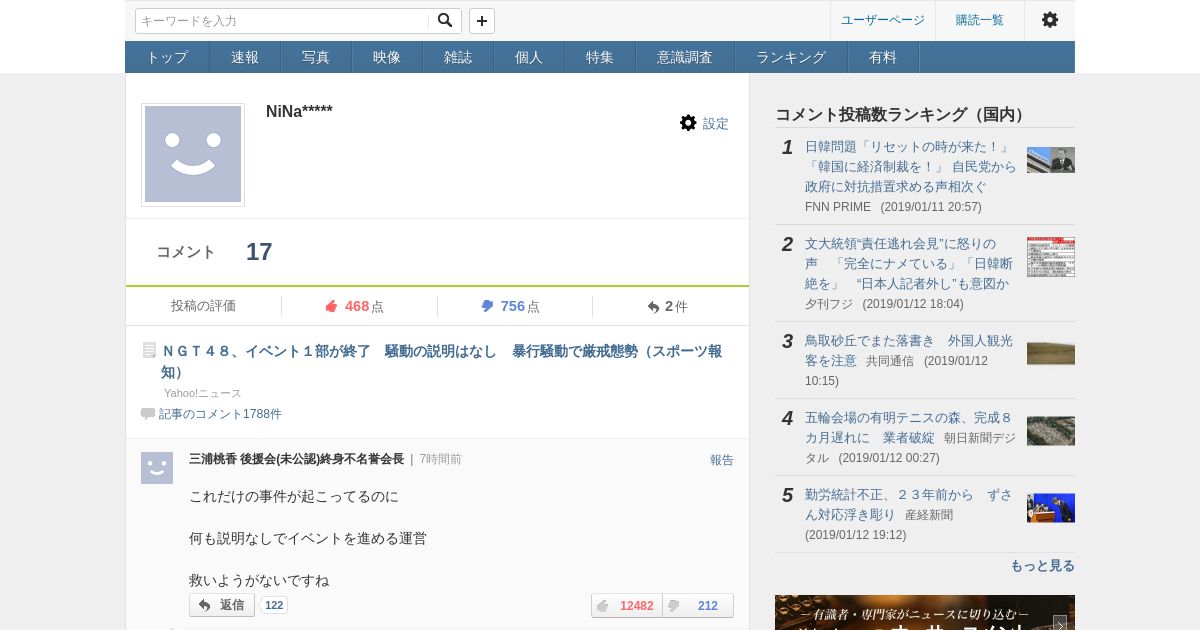The image size is (1200, 630).
Task: Click the speech bubble icon by 記事のコメント
Action: click(x=148, y=413)
